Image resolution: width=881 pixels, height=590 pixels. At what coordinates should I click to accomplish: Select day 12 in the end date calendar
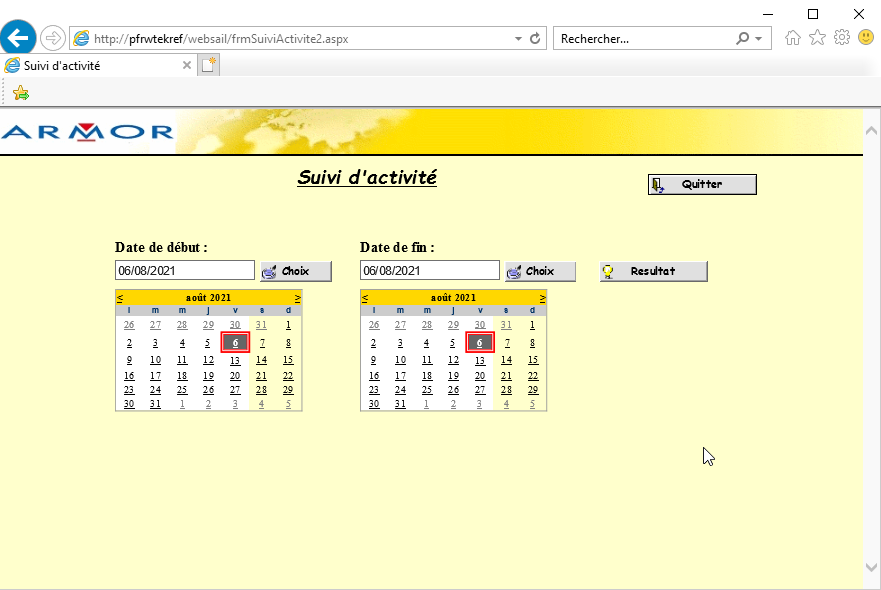coord(453,360)
